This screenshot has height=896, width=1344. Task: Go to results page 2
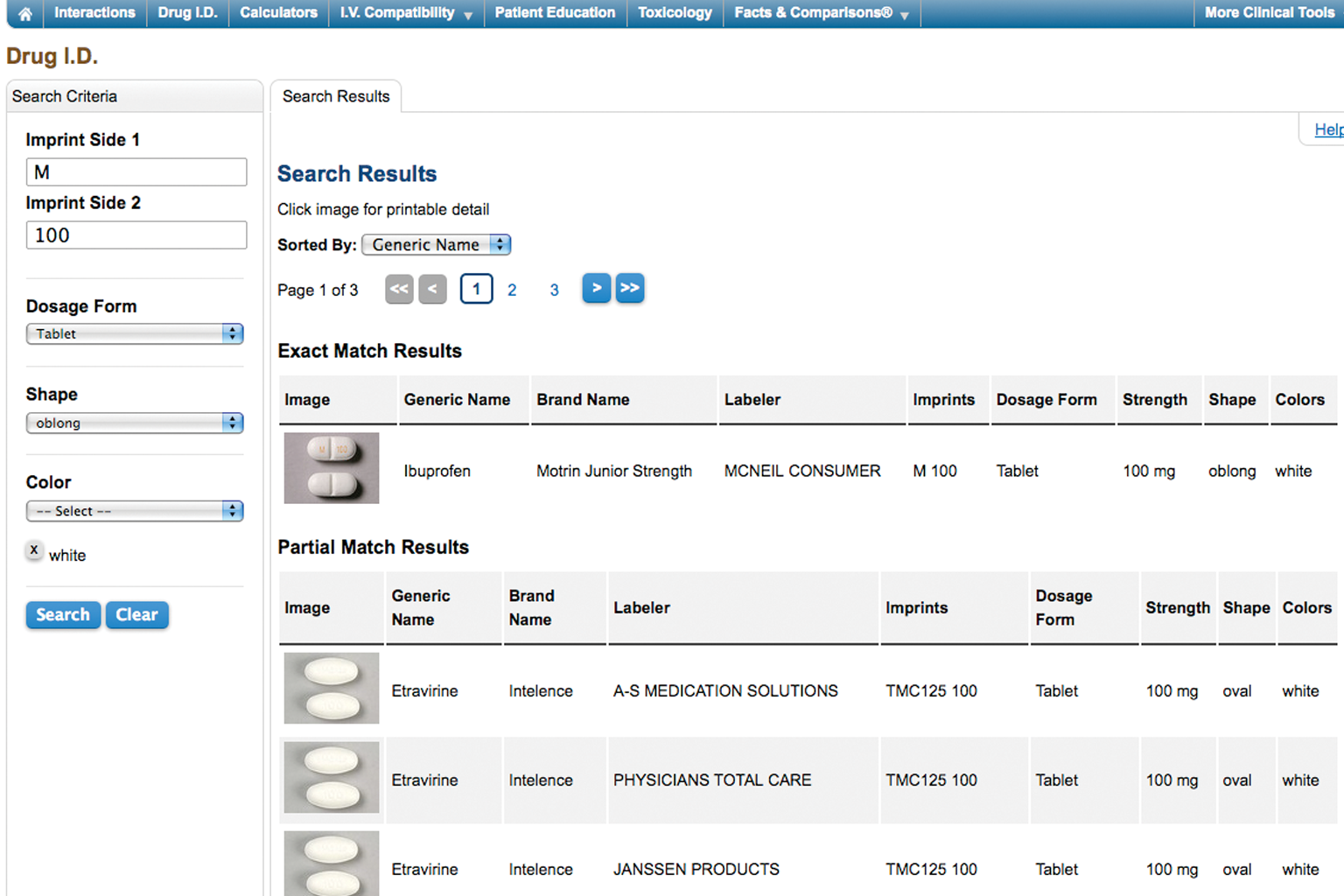tap(512, 290)
